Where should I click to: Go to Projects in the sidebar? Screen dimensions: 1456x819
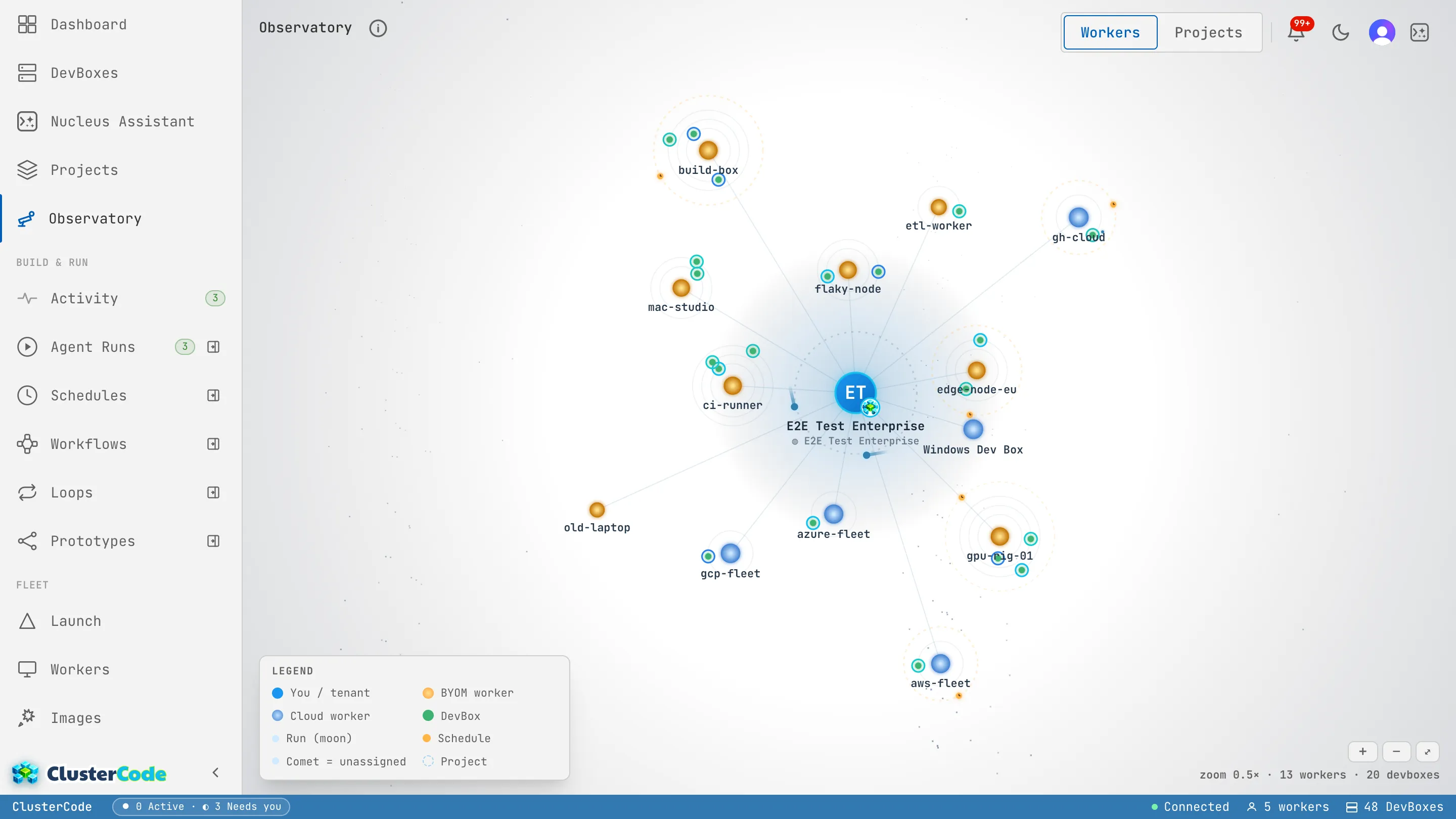tap(120, 170)
